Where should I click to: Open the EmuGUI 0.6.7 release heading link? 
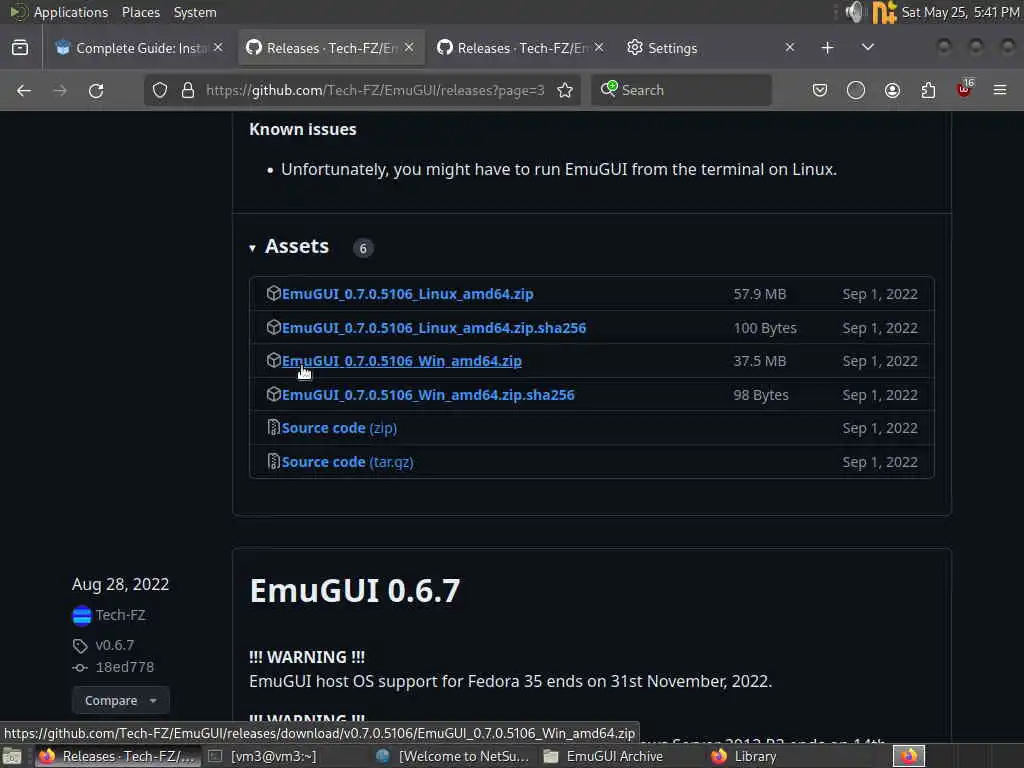355,590
